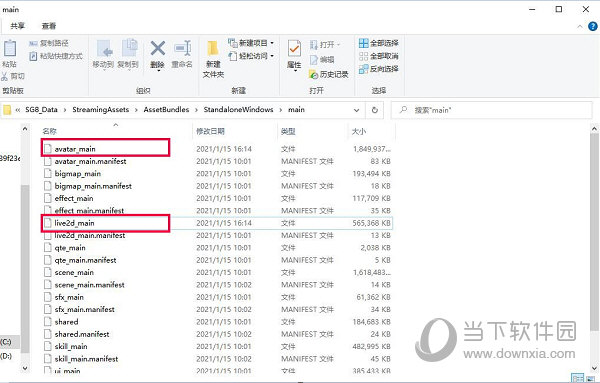The image size is (600, 383).
Task: Click the file icon next to shared
Action: [x=47, y=322]
